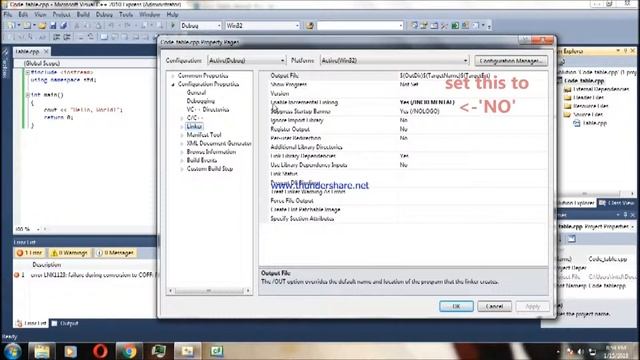Toggle the Messages filter in Error List
The image size is (640, 360).
click(x=115, y=253)
